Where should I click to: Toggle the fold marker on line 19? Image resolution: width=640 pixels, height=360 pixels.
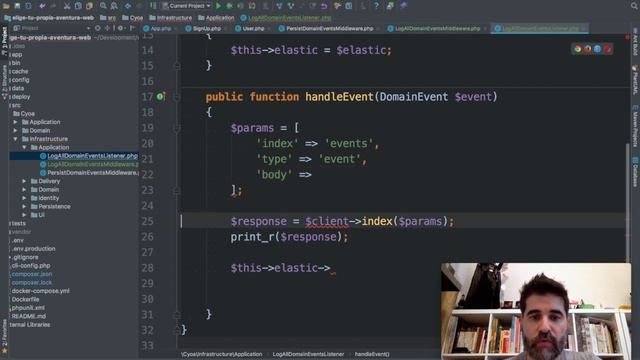(177, 128)
